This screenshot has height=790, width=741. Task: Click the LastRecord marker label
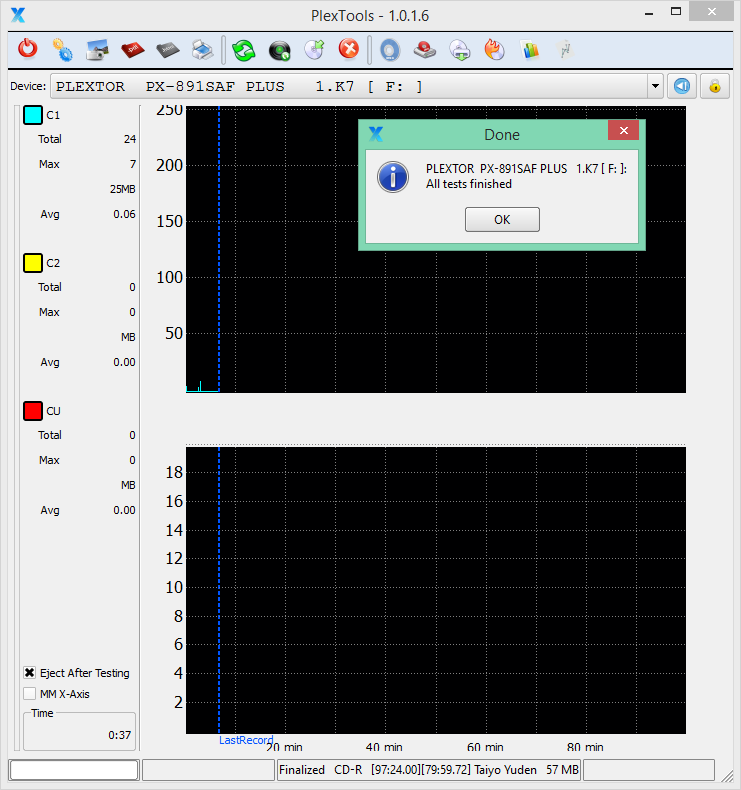click(x=246, y=740)
